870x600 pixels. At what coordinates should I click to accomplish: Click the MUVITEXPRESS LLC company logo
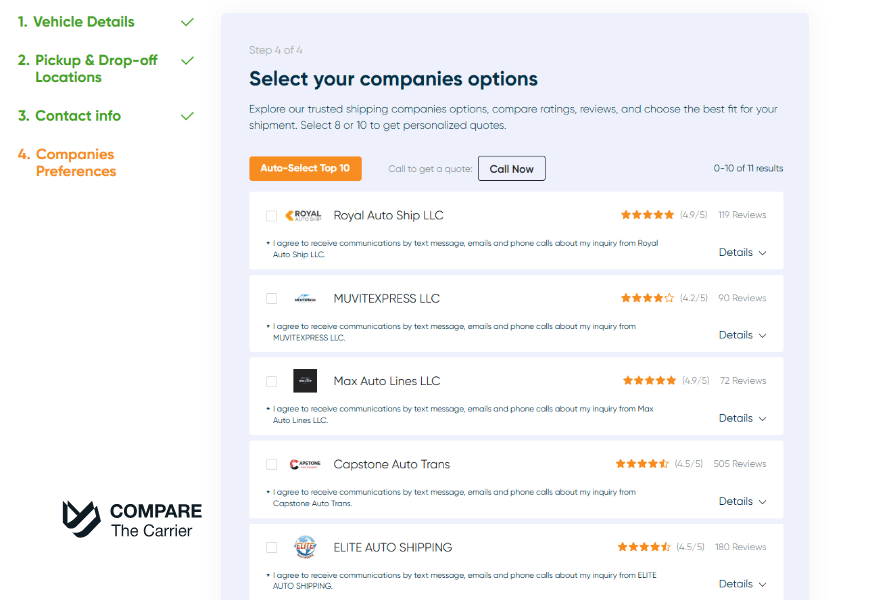click(x=304, y=297)
